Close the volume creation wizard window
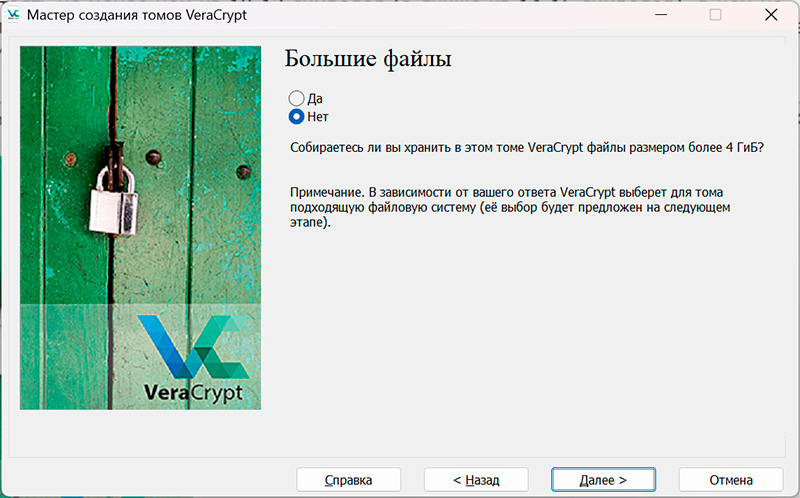Image resolution: width=800 pixels, height=498 pixels. [x=771, y=15]
